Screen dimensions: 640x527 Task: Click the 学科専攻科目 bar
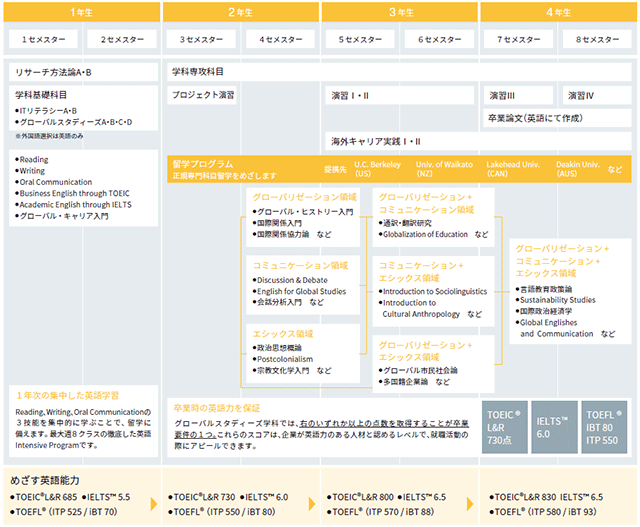click(399, 72)
